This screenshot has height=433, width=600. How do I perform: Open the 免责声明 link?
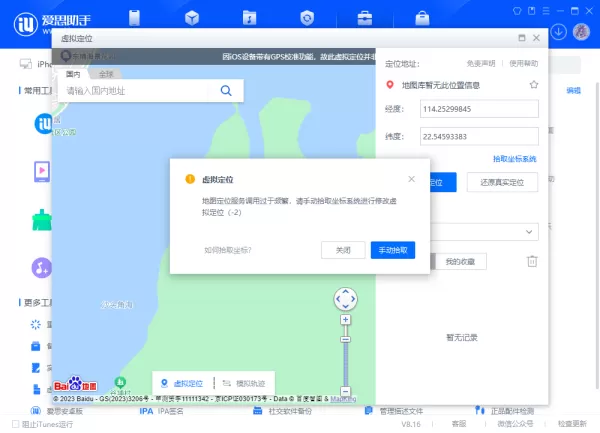click(481, 63)
